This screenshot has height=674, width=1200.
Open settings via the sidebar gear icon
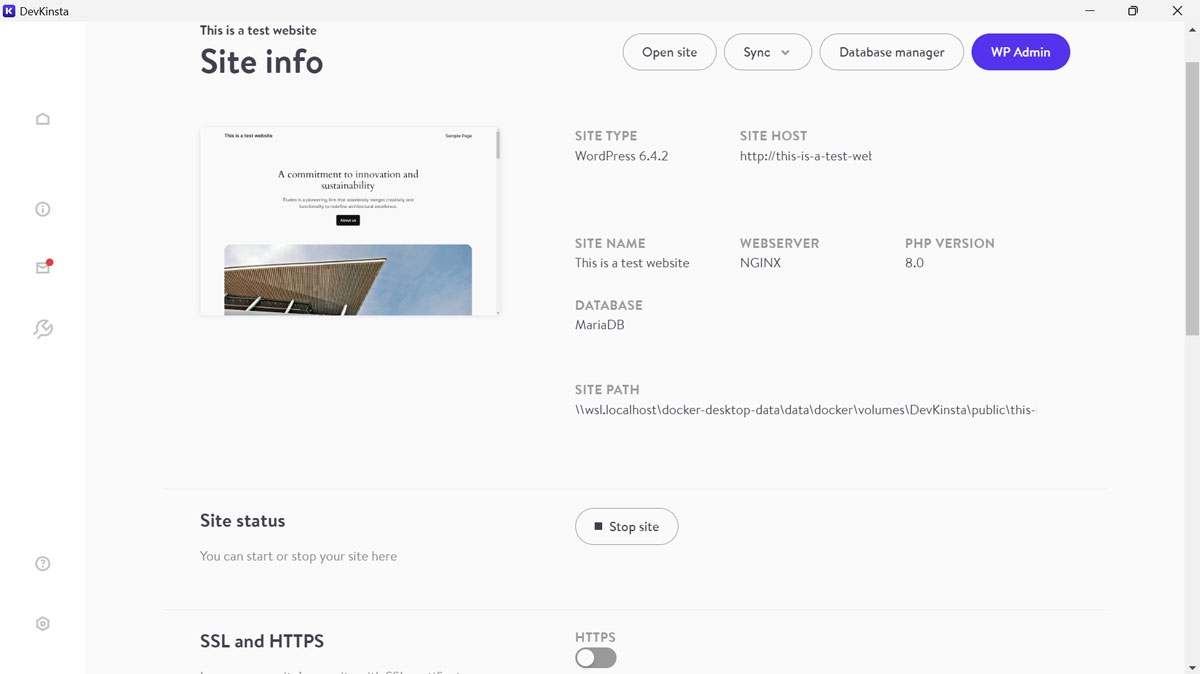coord(42,623)
